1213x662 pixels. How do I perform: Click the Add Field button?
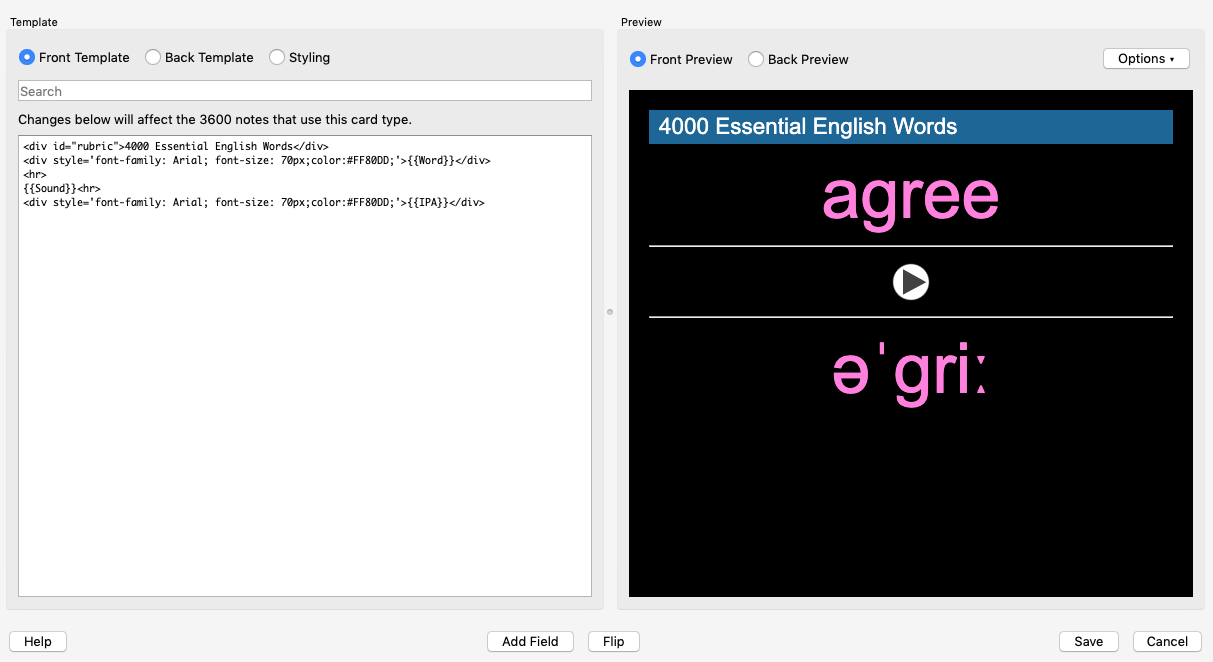[x=530, y=642]
